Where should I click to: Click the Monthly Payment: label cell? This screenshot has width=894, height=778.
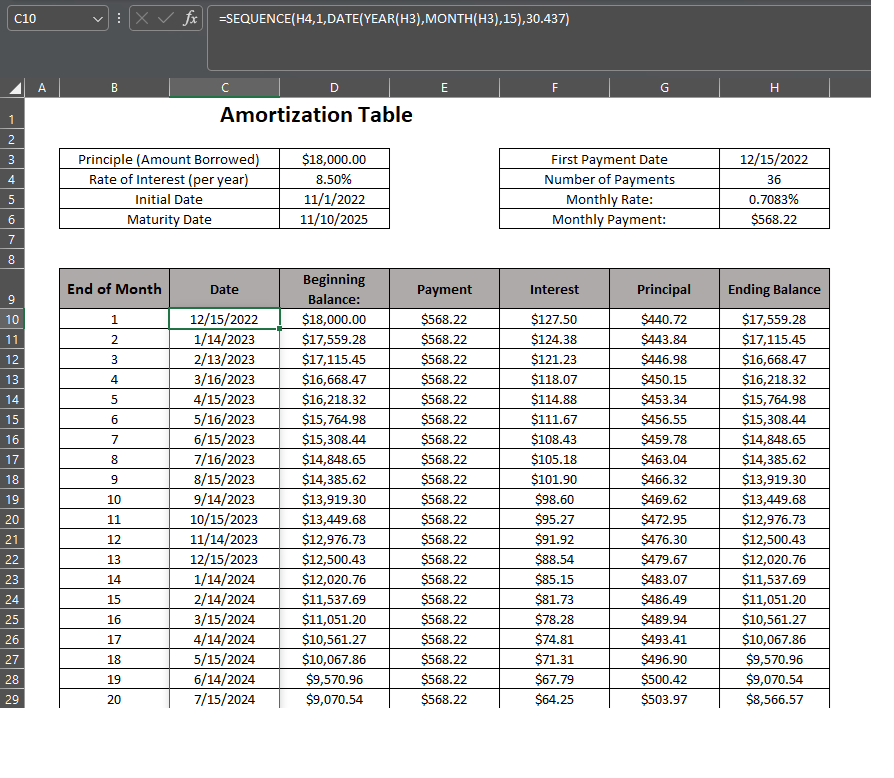(609, 219)
